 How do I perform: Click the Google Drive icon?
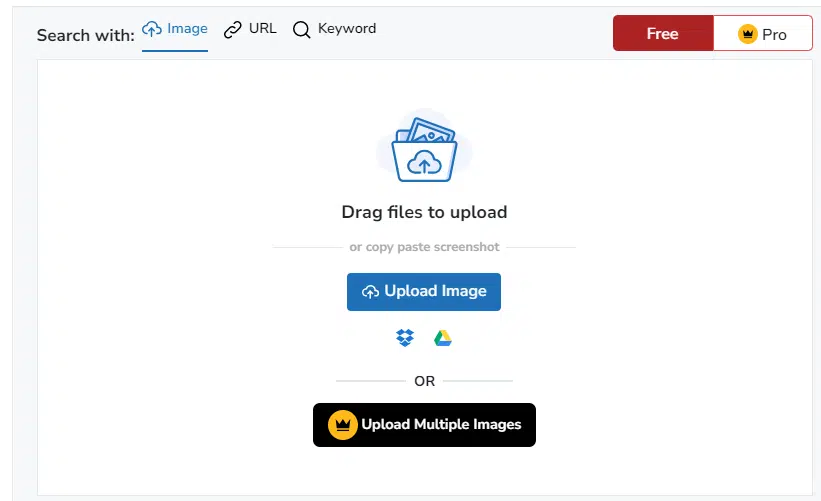point(443,338)
